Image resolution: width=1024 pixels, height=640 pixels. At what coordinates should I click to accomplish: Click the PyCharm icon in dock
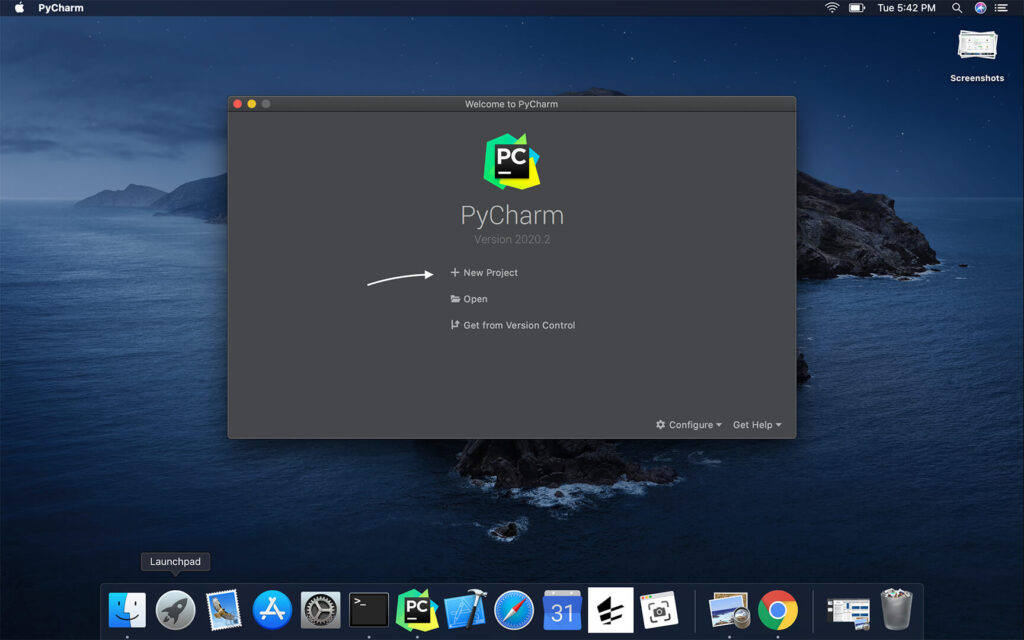click(417, 611)
